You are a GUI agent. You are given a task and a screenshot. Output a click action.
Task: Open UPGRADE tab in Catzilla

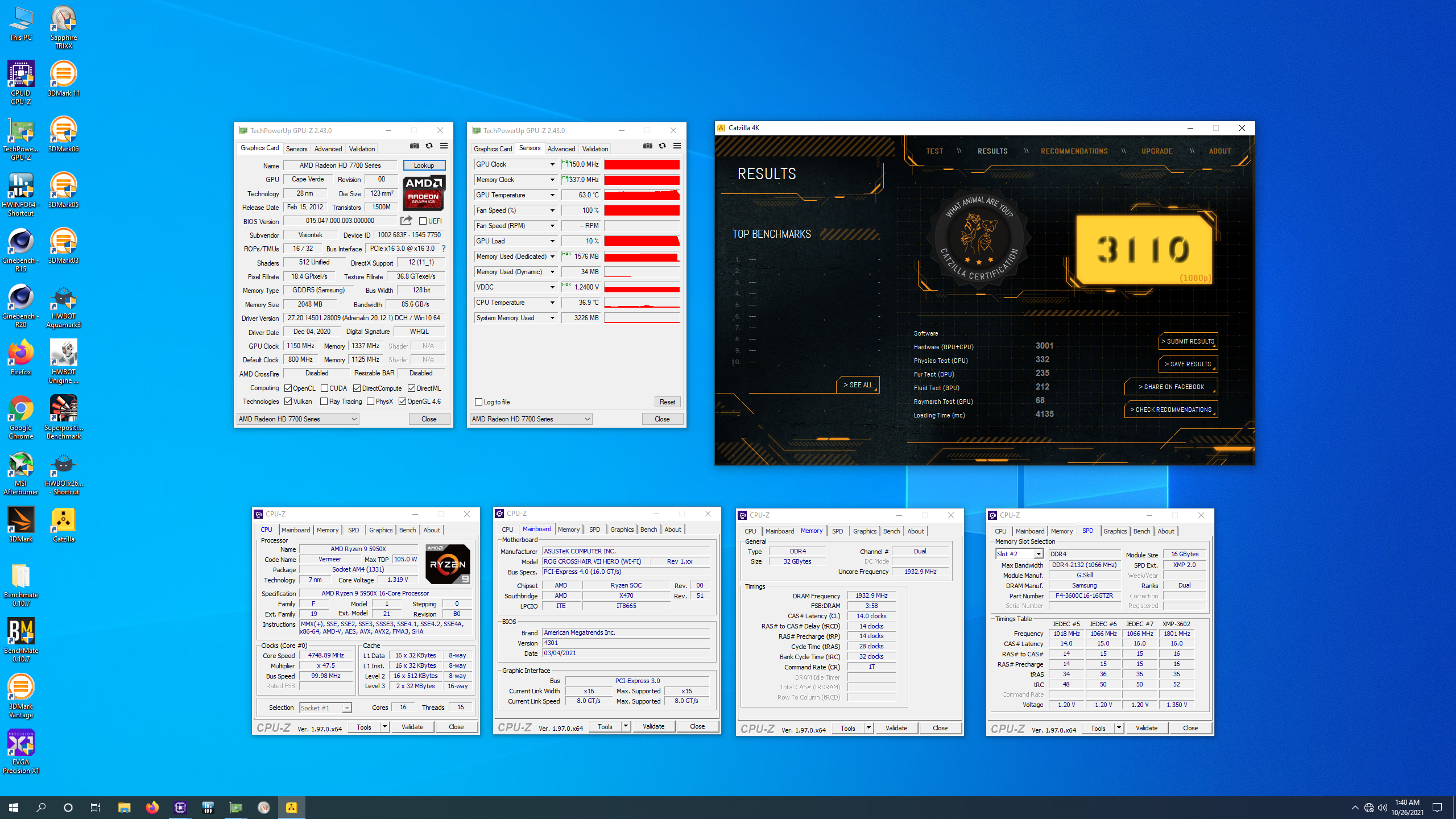[1157, 151]
